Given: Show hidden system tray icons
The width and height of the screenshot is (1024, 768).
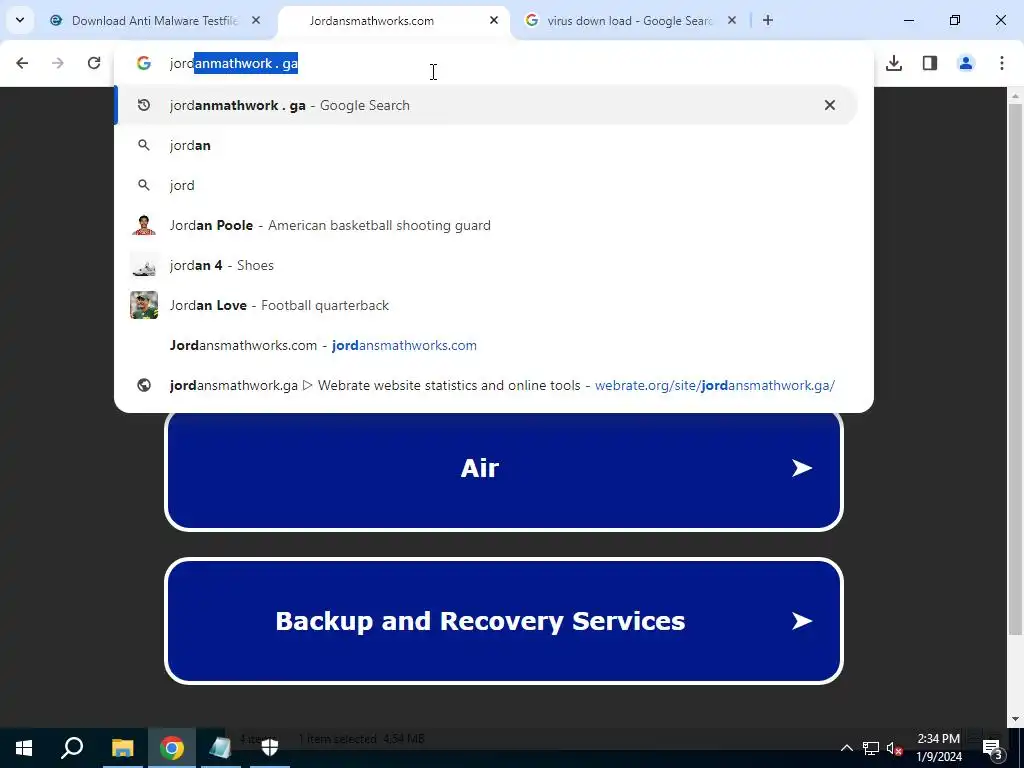Looking at the screenshot, I should tap(846, 748).
